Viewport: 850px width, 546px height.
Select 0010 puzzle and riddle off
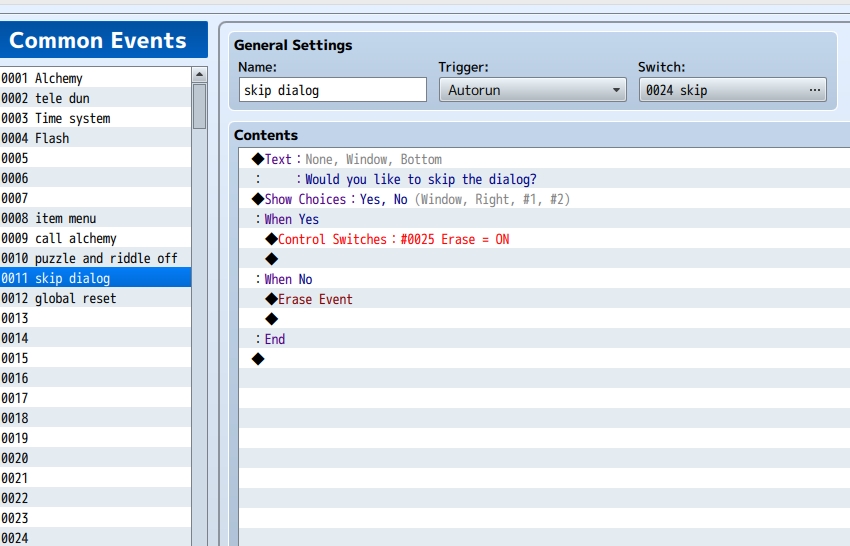[95, 258]
